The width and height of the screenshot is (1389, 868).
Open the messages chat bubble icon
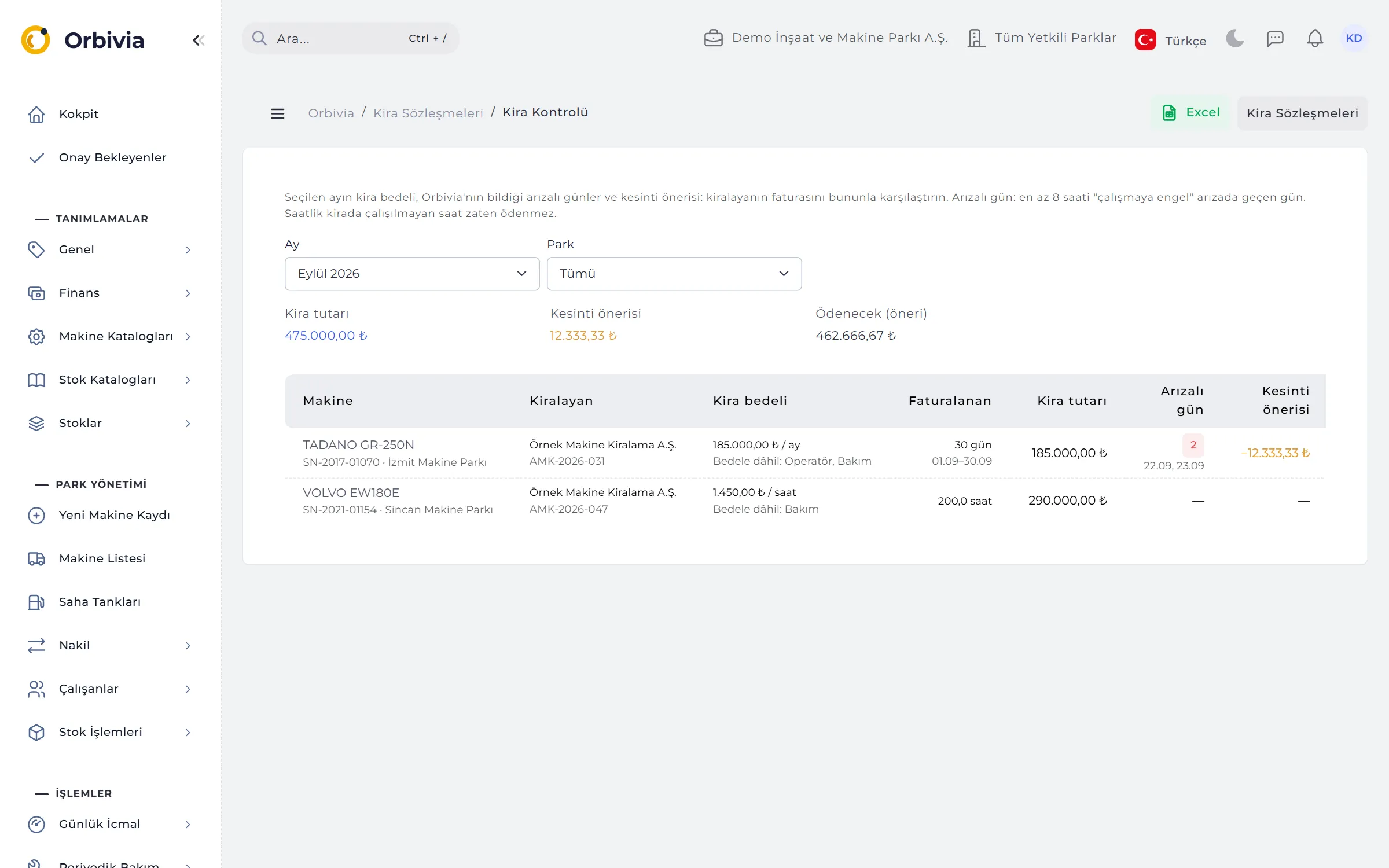click(1275, 38)
